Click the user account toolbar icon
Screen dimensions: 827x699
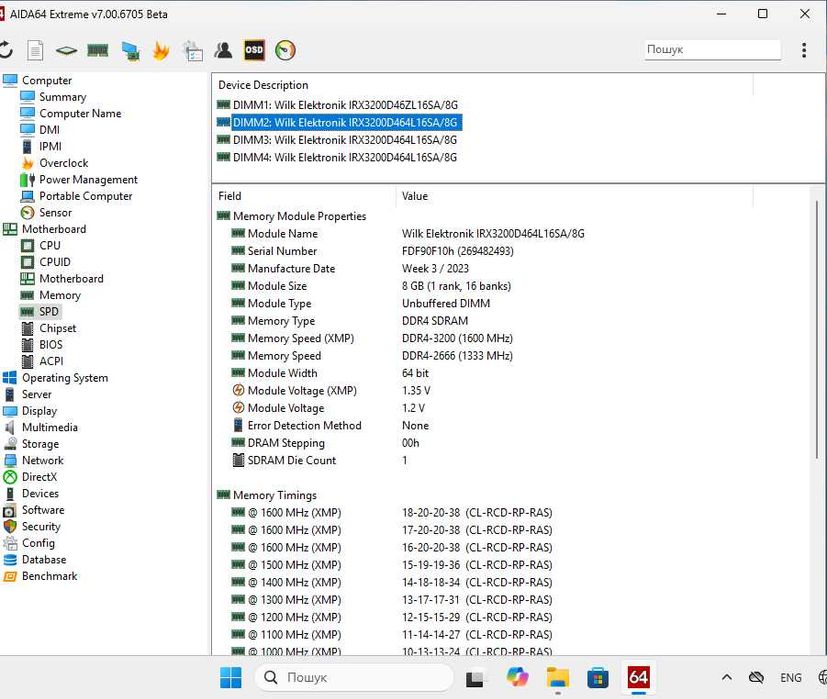(x=223, y=51)
